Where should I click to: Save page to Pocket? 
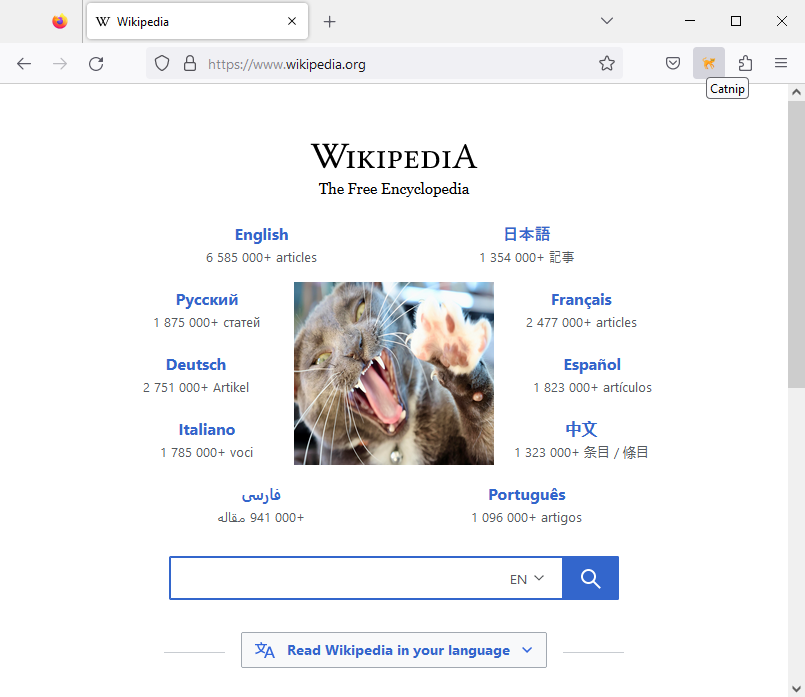[x=673, y=63]
